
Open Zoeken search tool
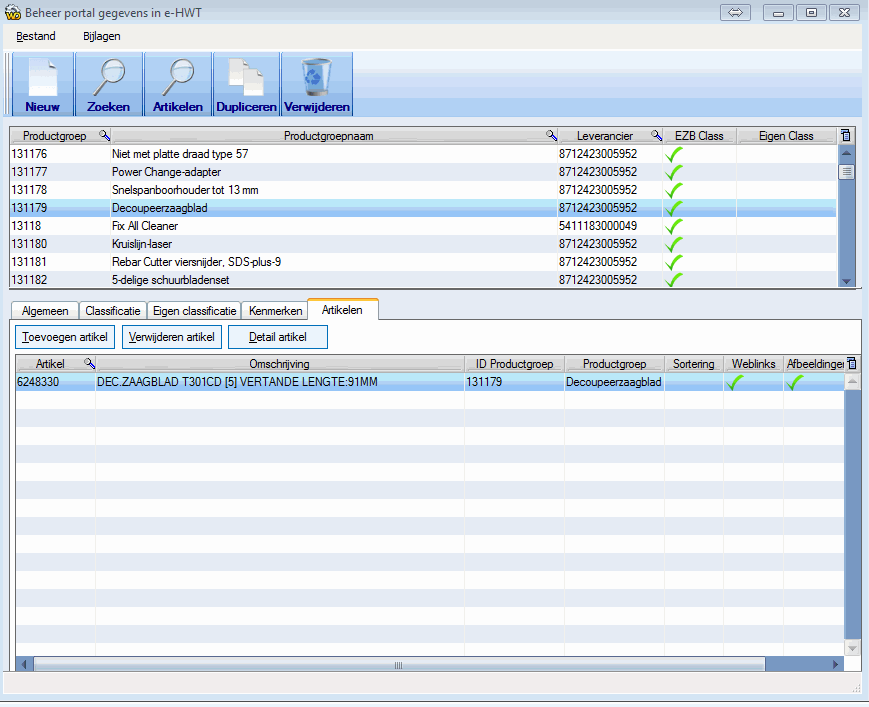point(109,84)
